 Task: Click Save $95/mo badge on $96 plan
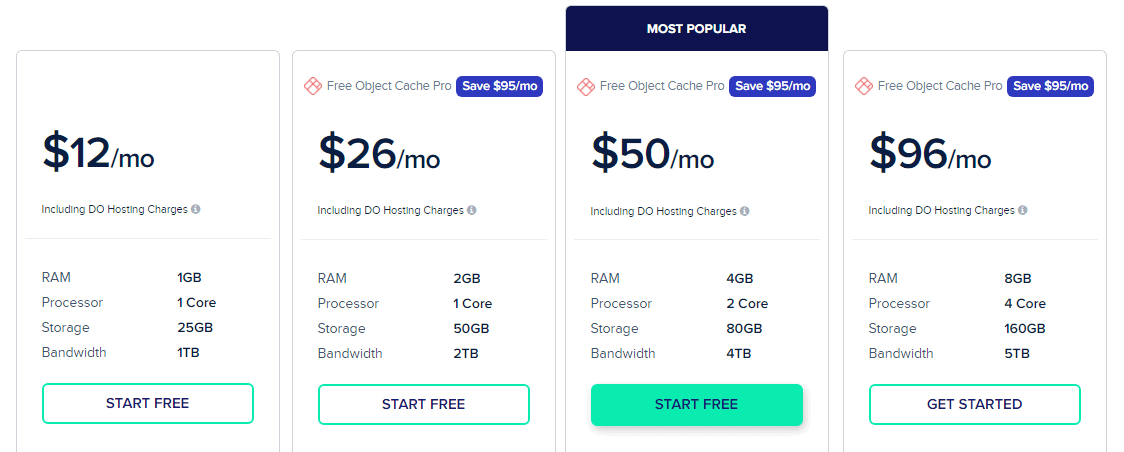(x=1050, y=86)
